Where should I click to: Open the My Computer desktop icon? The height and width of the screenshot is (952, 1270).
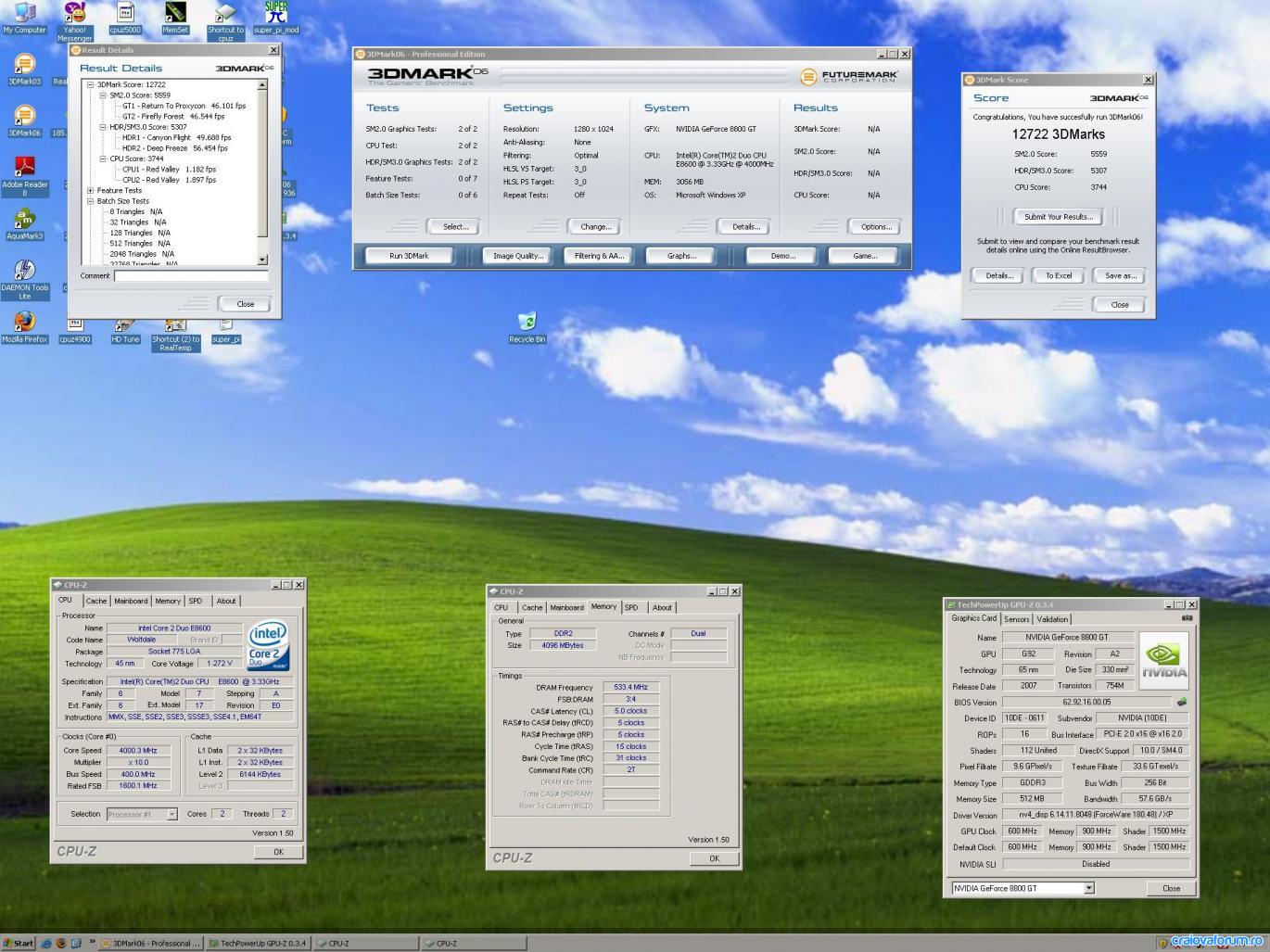pyautogui.click(x=24, y=18)
